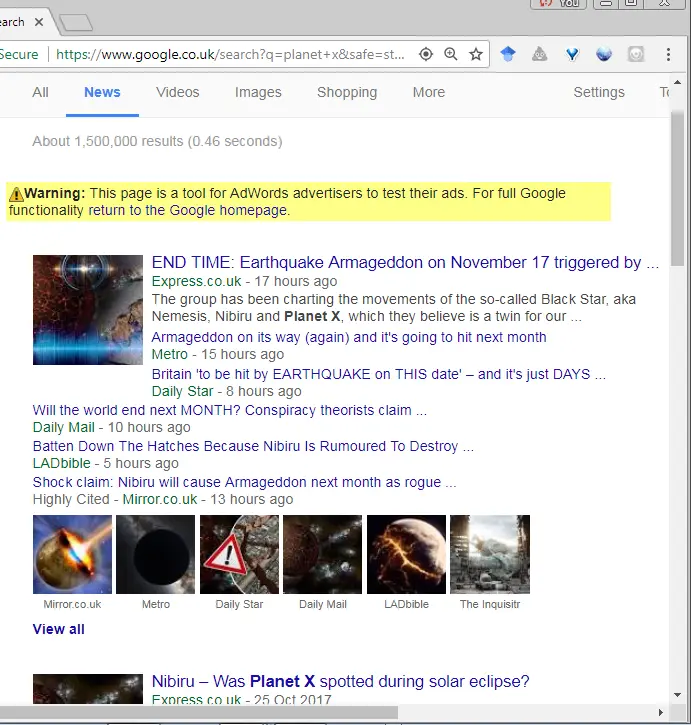
Task: Switch to the Shopping tab
Action: pos(347,92)
